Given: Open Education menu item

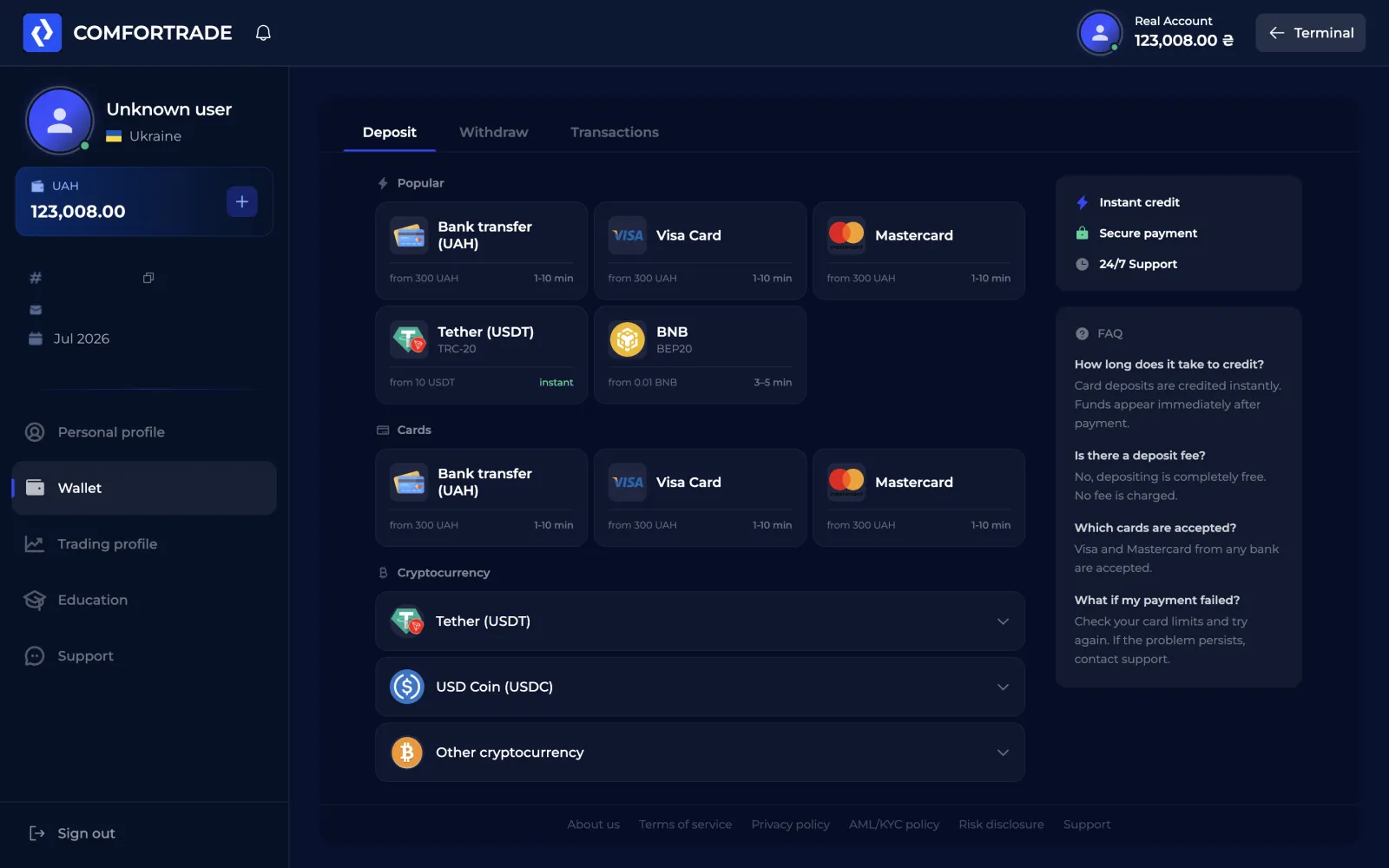Looking at the screenshot, I should (x=144, y=600).
